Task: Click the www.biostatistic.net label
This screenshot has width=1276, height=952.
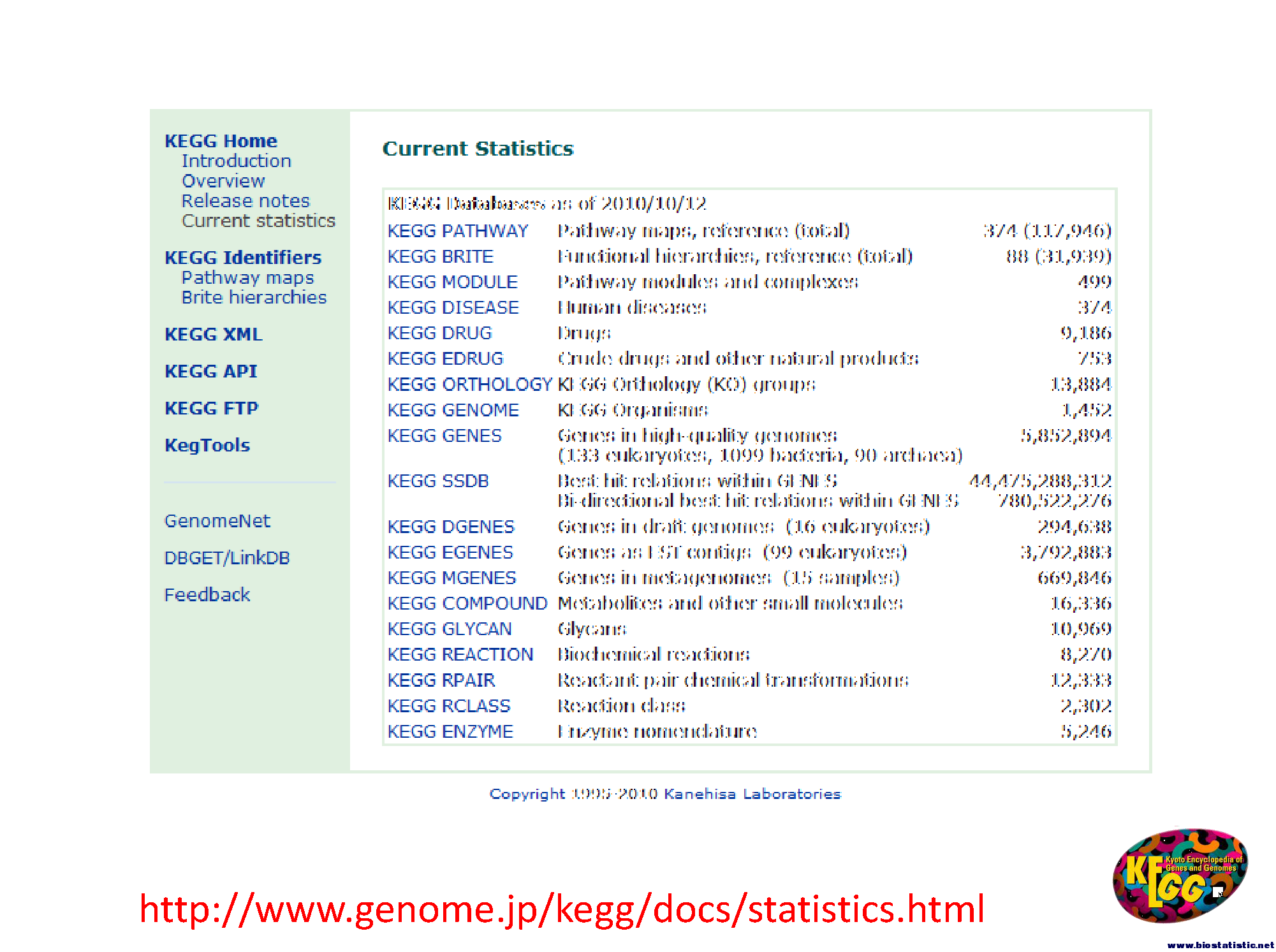Action: click(x=1221, y=945)
